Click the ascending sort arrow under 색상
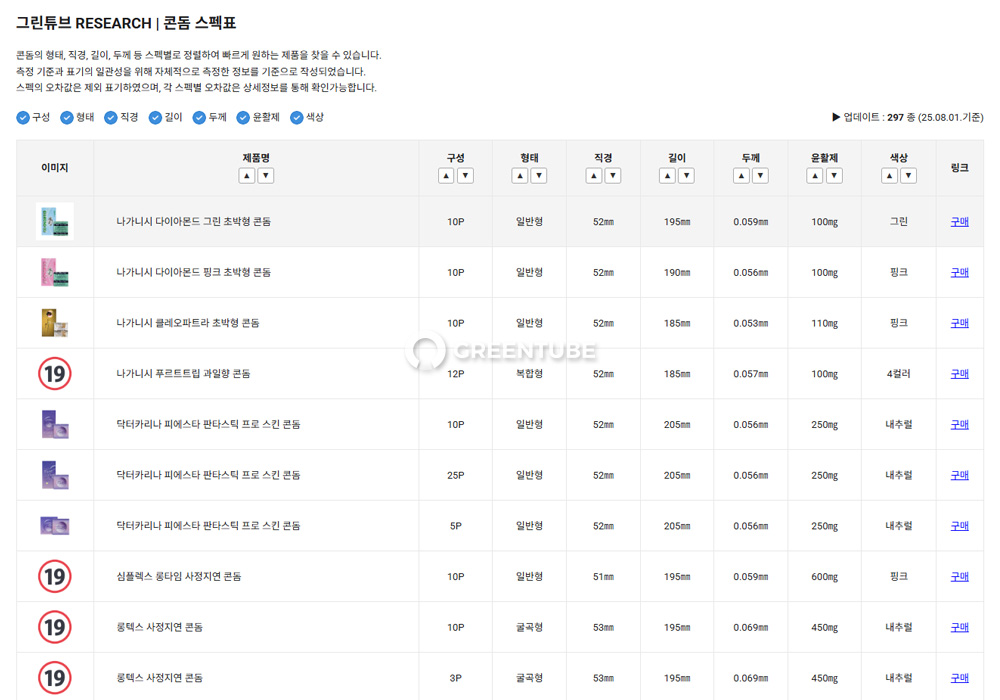 [x=888, y=175]
